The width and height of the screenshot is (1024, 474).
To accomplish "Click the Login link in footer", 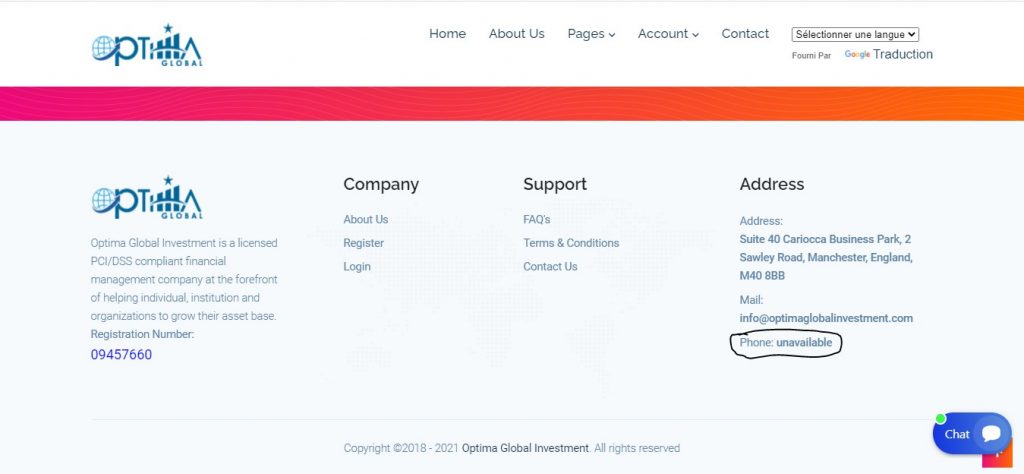I will [x=357, y=267].
